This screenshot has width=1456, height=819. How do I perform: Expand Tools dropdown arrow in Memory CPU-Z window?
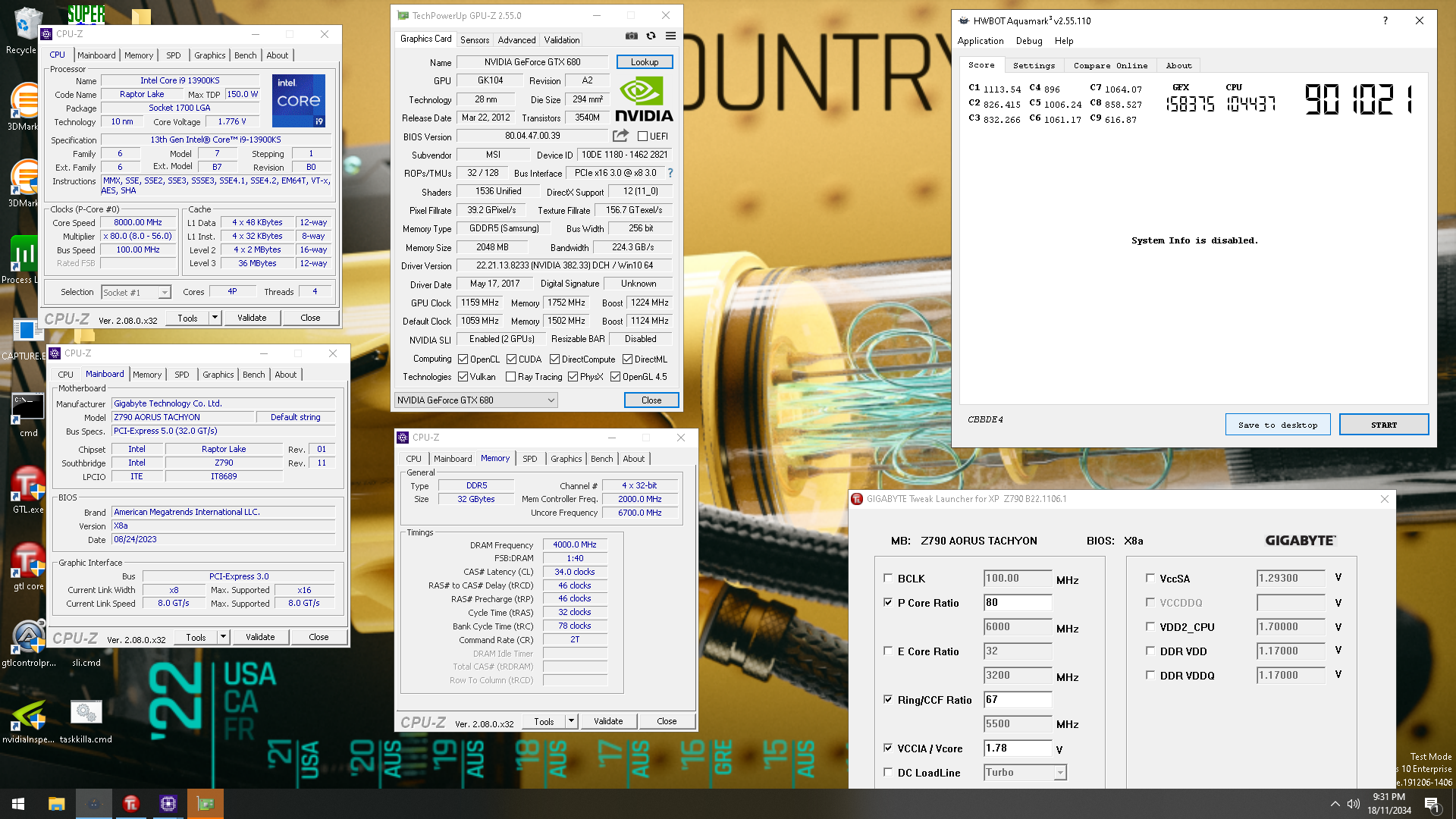[x=571, y=721]
